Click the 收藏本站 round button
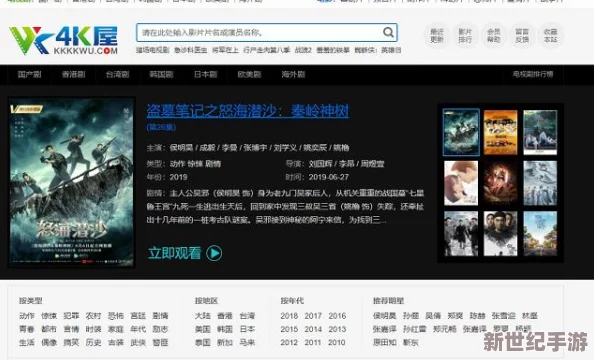This screenshot has width=594, height=360. (x=550, y=35)
